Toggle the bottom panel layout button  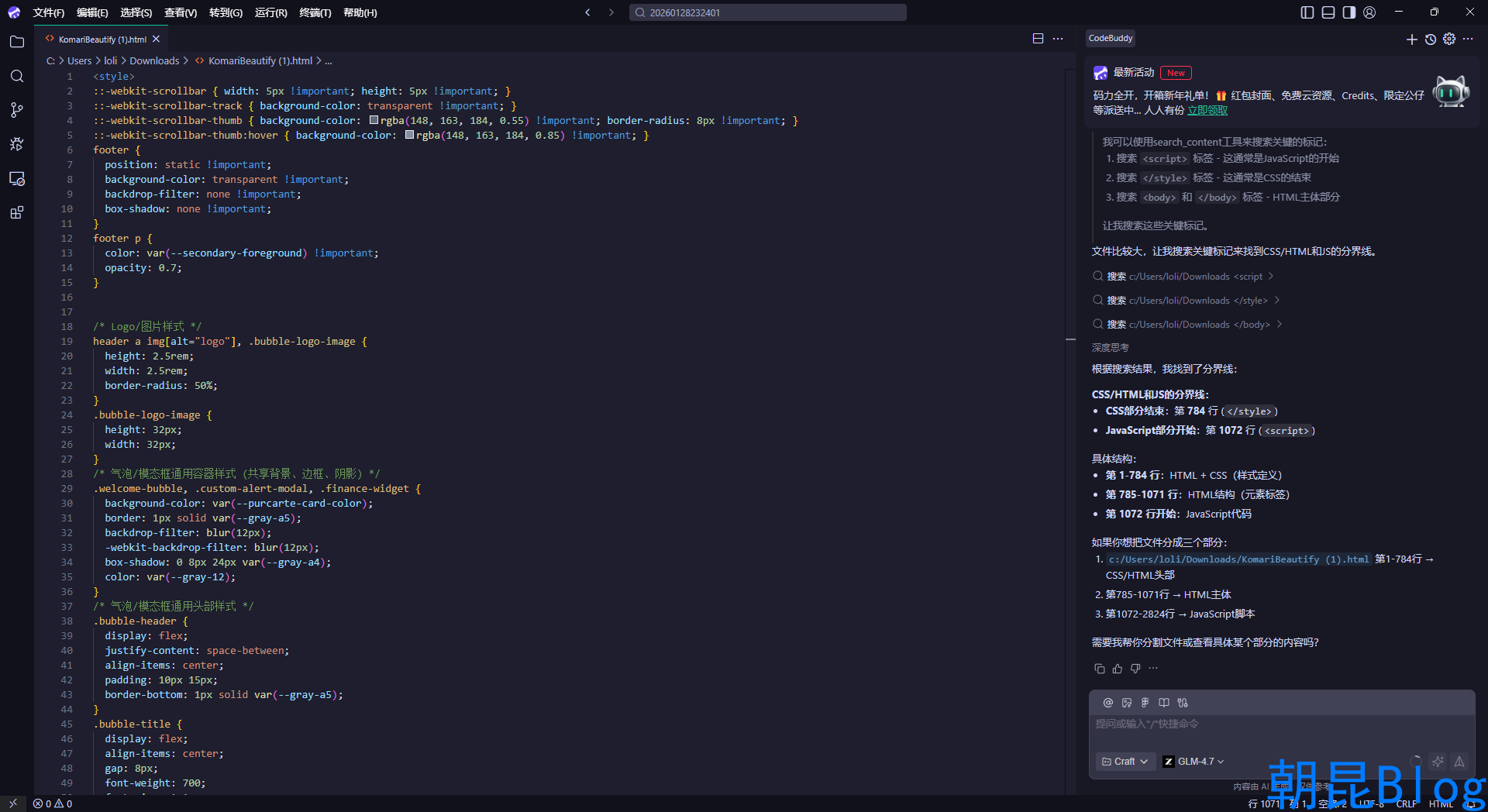click(1328, 12)
